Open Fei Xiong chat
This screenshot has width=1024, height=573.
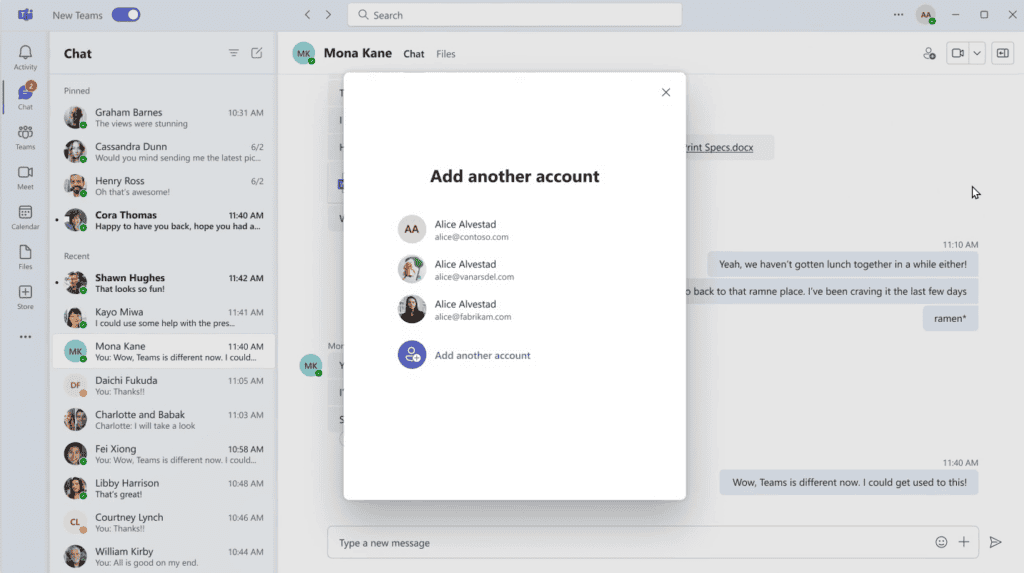(163, 454)
